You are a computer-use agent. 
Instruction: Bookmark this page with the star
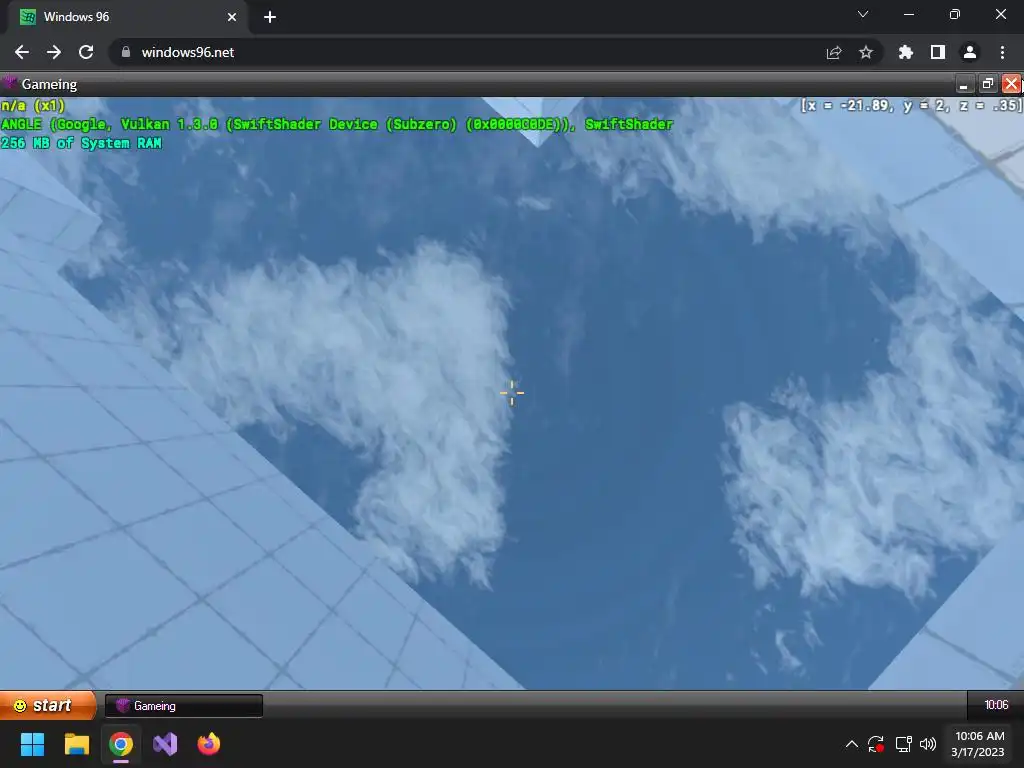866,52
